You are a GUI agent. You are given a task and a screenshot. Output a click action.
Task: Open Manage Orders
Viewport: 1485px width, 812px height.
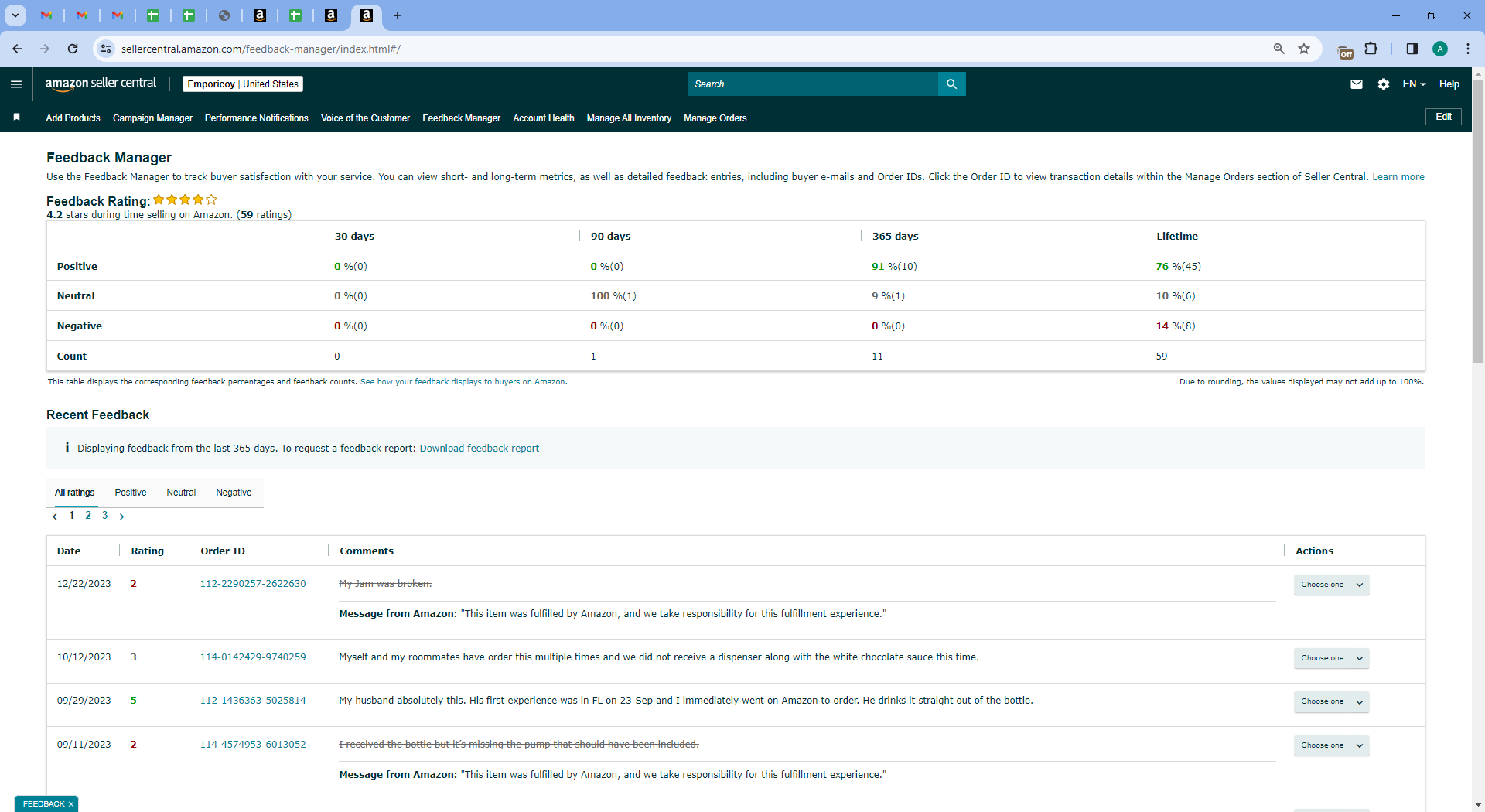tap(715, 118)
